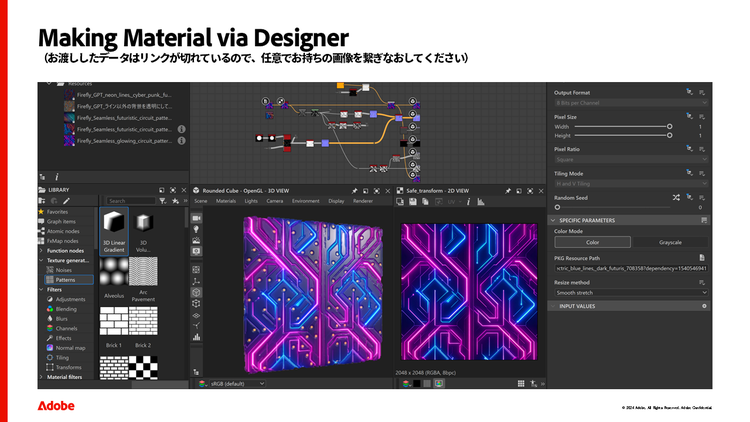Screen dimensions: 750x422
Task: Click the gear icon on INPUT VALUES header
Action: click(x=704, y=306)
